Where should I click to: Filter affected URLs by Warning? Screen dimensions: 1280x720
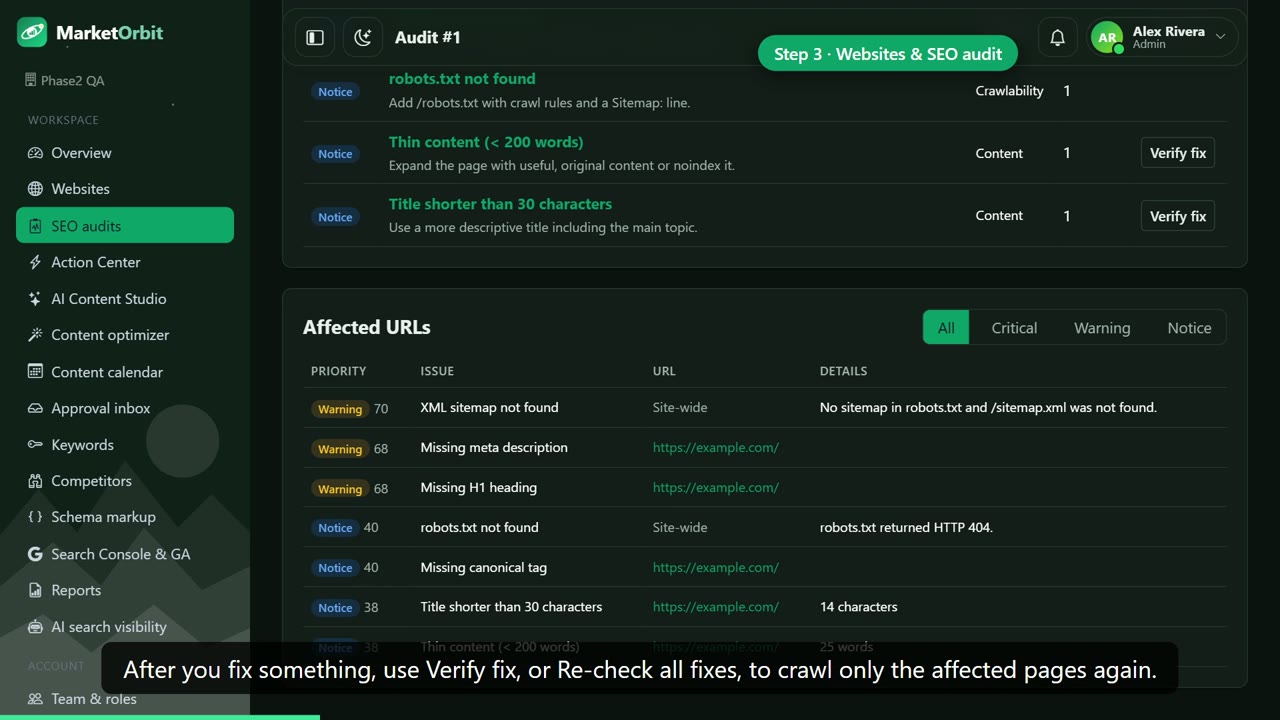[x=1102, y=328]
